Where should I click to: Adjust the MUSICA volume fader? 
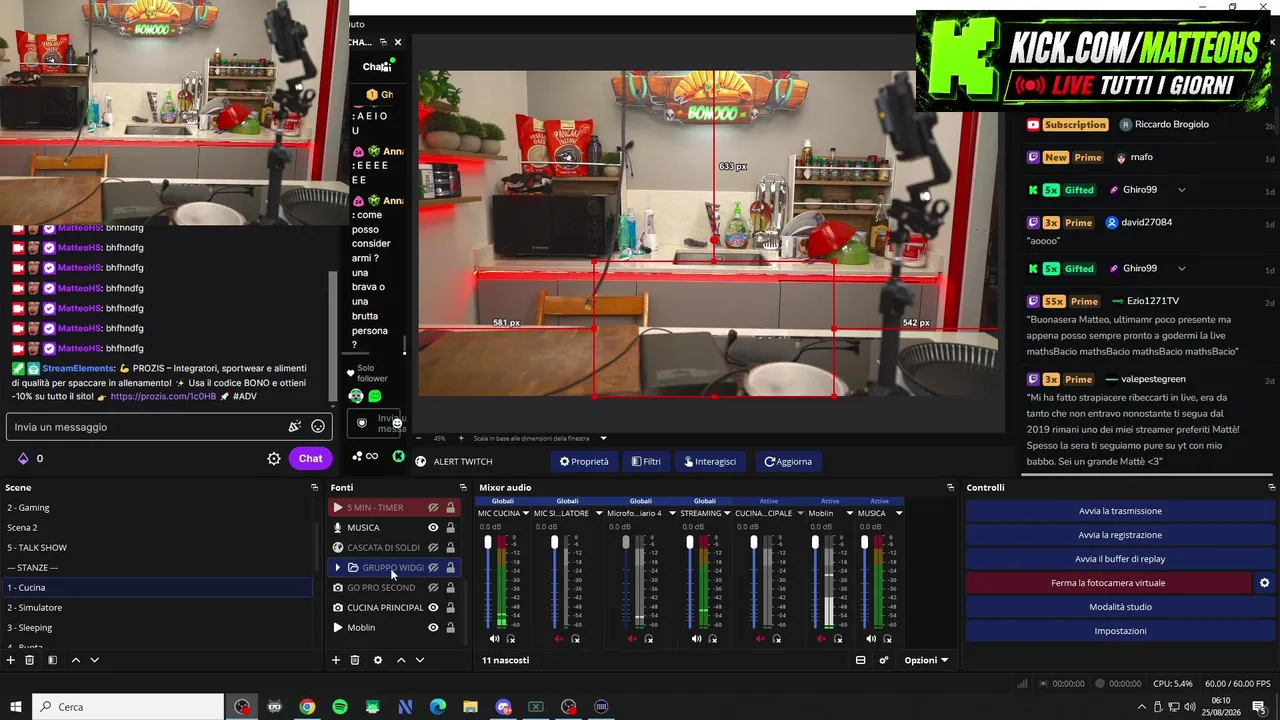[x=865, y=542]
